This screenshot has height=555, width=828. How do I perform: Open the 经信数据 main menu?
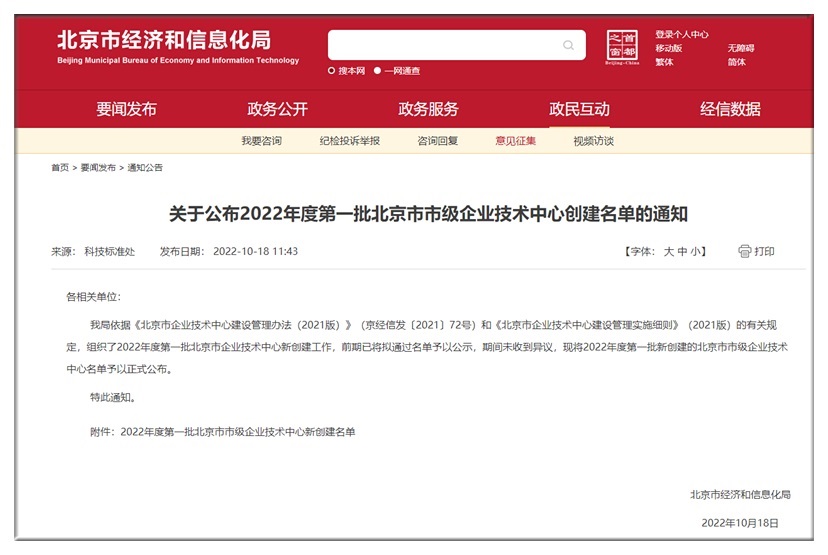(x=730, y=109)
